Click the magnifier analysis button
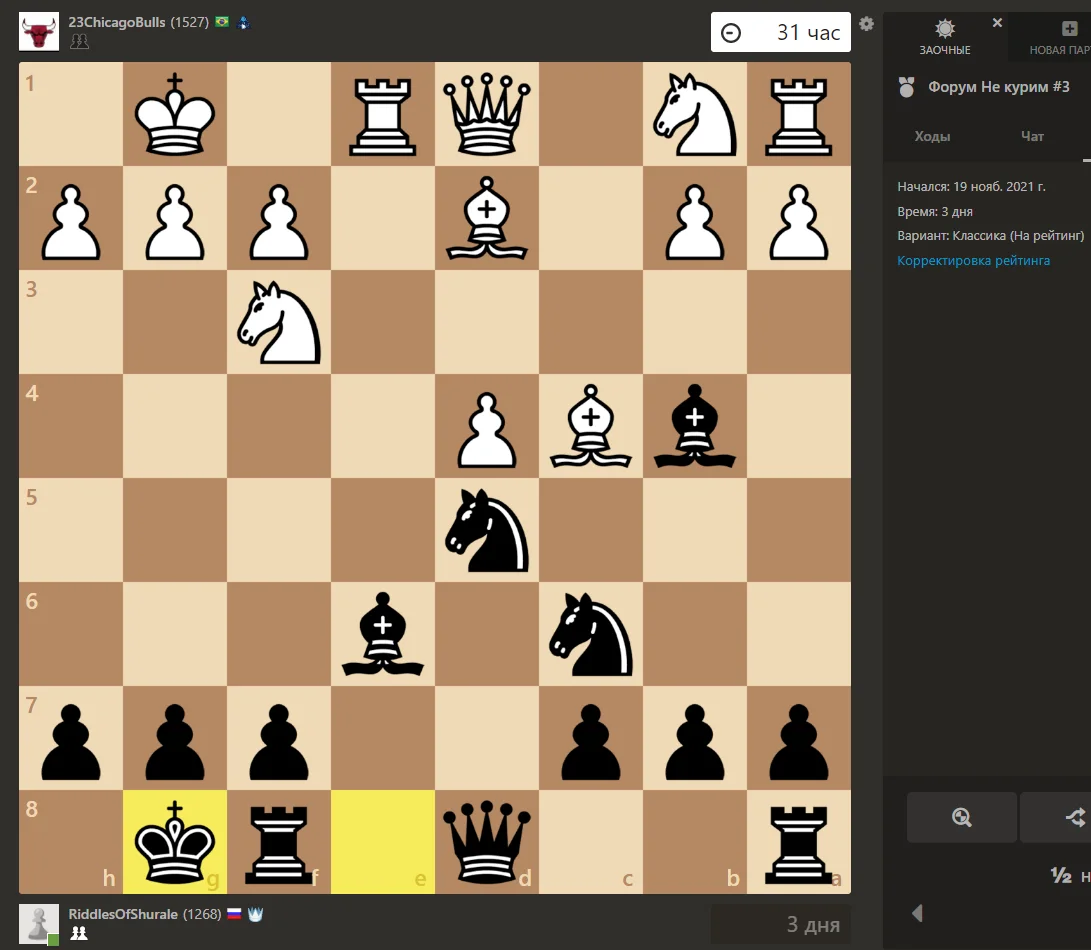This screenshot has width=1091, height=950. [962, 817]
